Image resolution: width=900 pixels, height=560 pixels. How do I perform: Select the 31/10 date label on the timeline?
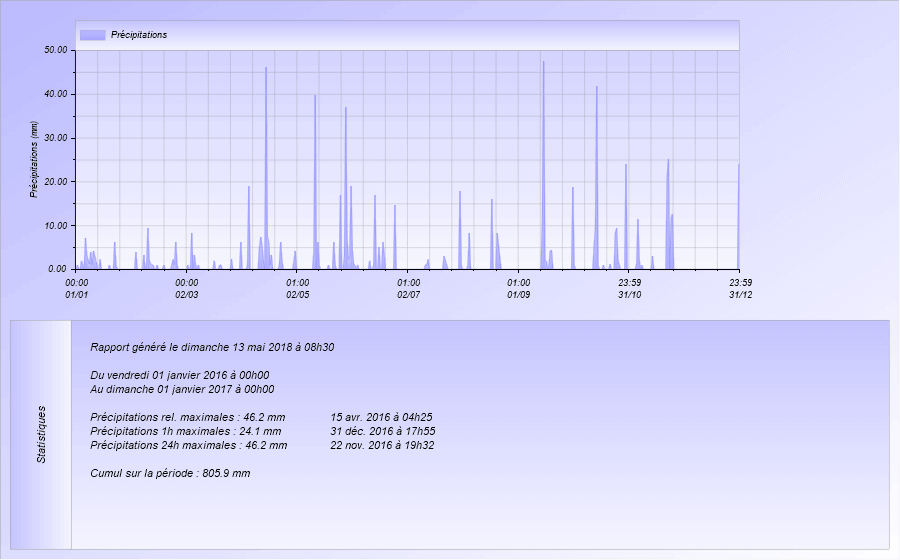click(x=629, y=295)
